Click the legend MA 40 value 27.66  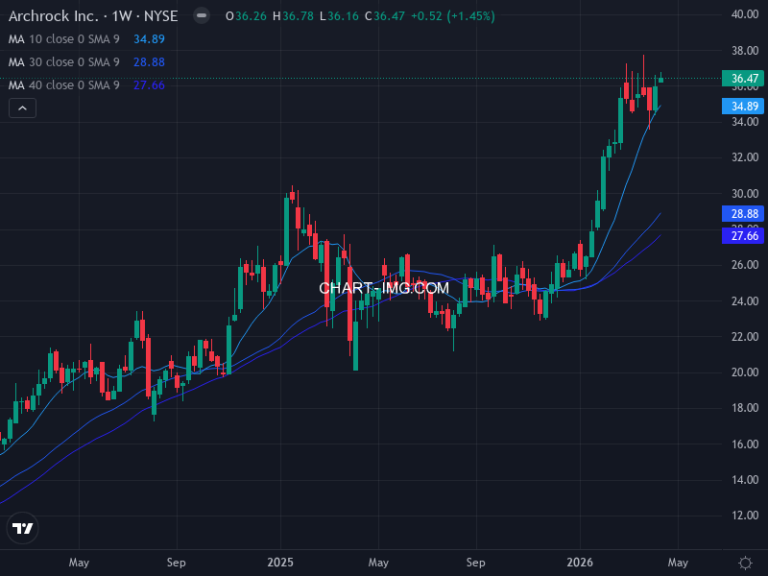pos(149,85)
